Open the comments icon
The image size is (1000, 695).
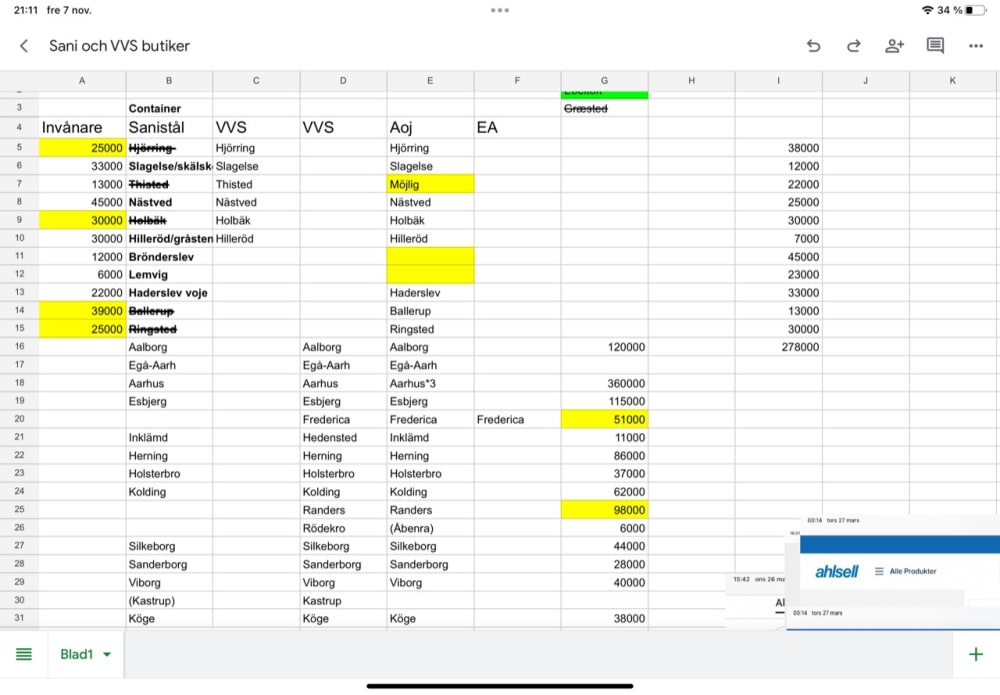[935, 46]
